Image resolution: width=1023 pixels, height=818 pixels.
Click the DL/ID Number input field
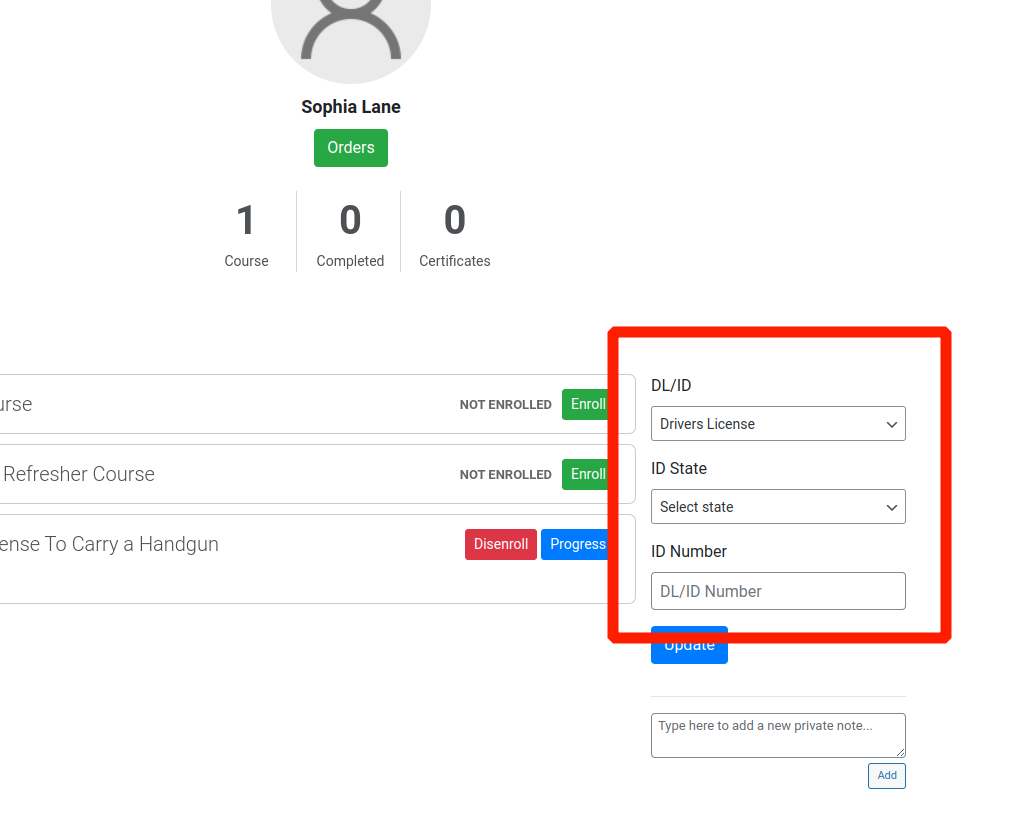pyautogui.click(x=778, y=591)
